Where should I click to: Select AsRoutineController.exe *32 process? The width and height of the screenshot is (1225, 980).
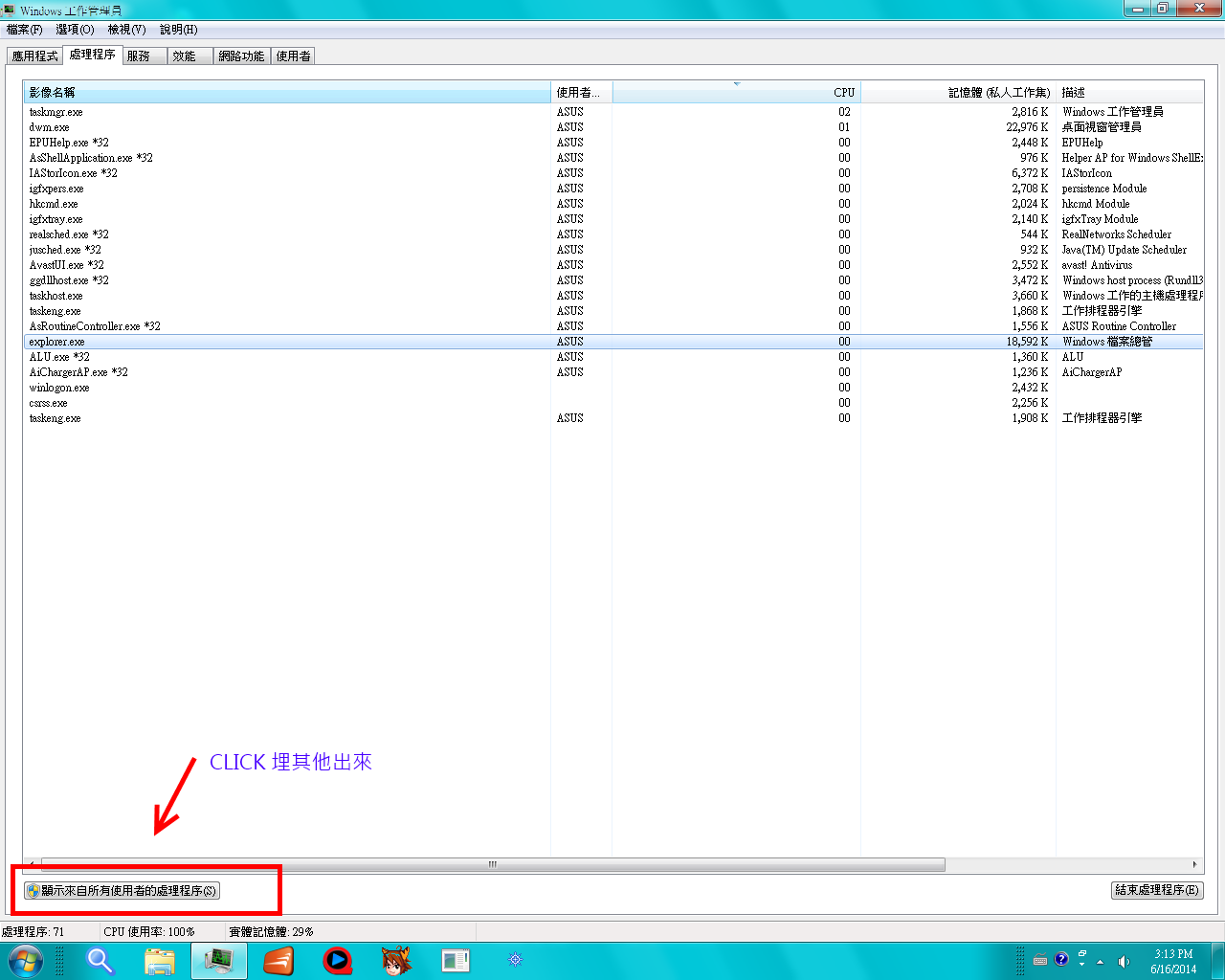(613, 326)
